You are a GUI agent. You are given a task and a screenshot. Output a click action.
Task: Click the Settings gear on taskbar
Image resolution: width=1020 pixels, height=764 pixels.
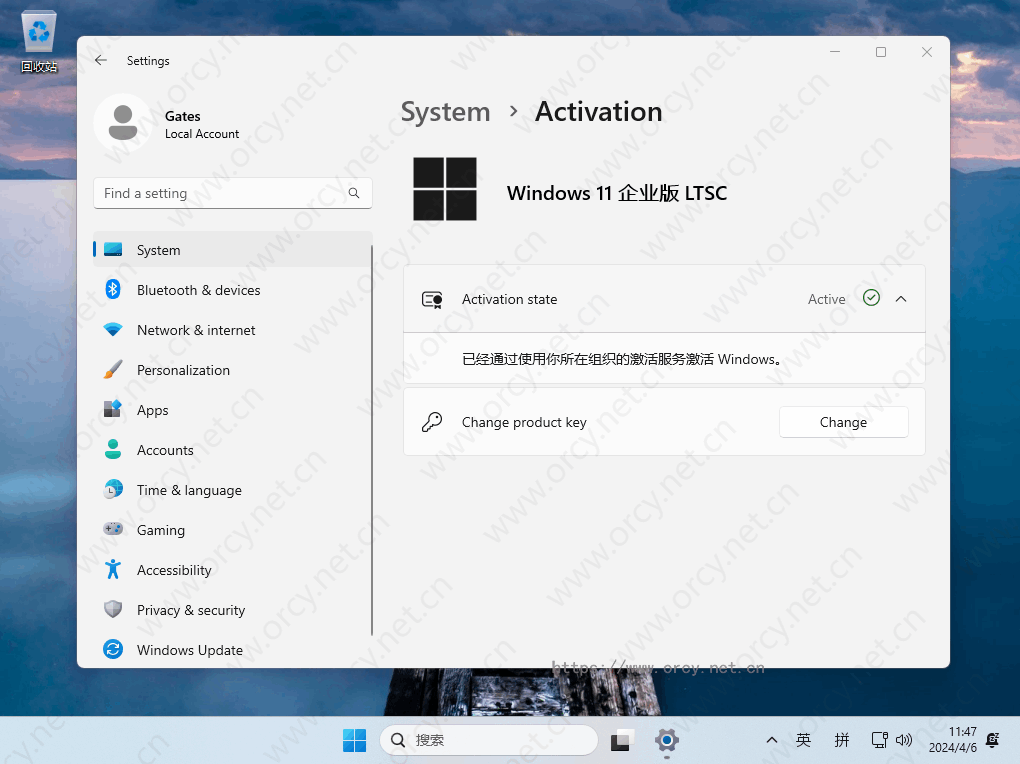[x=667, y=740]
